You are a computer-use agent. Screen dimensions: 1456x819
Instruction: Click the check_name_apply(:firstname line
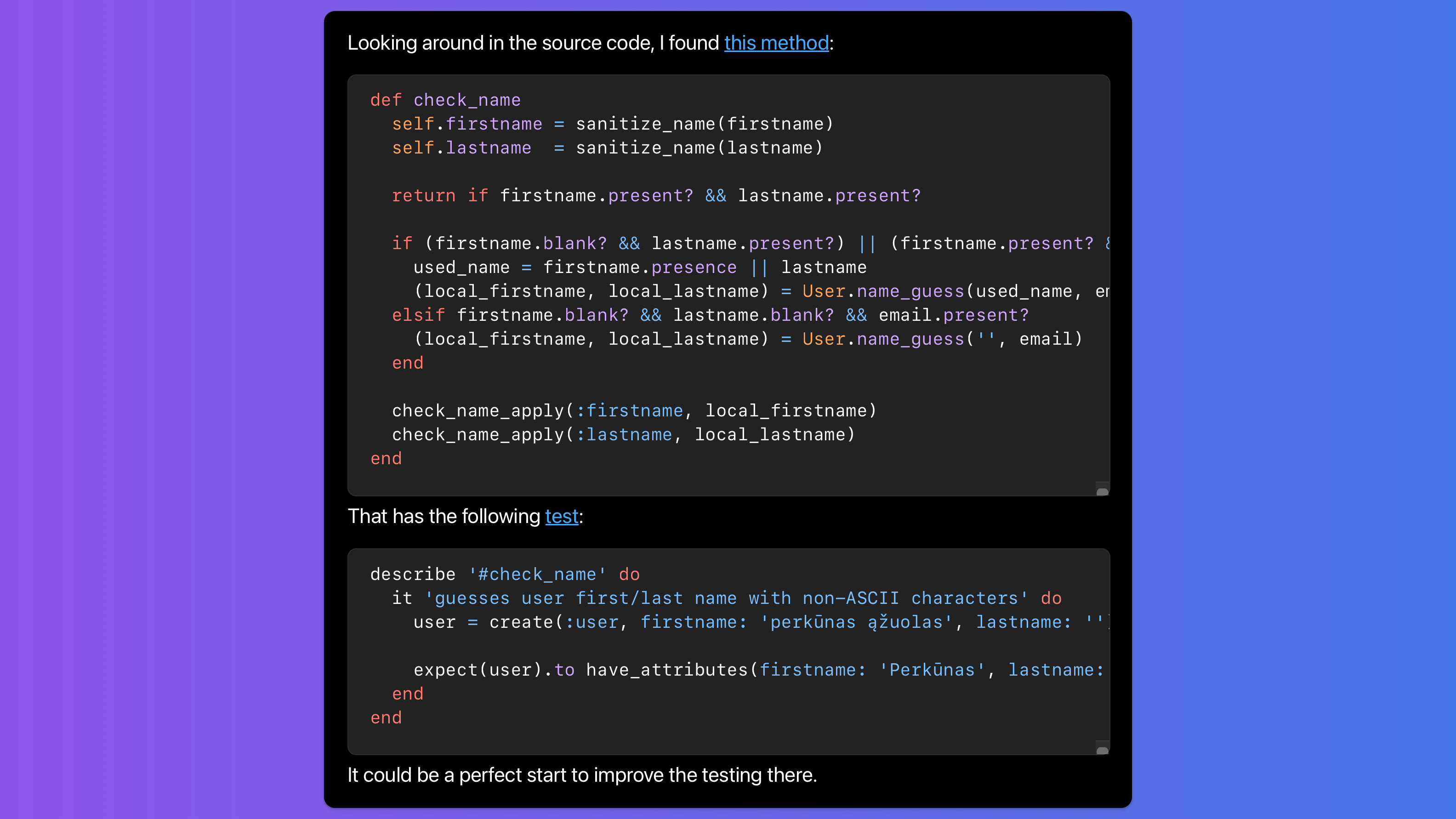point(634,410)
